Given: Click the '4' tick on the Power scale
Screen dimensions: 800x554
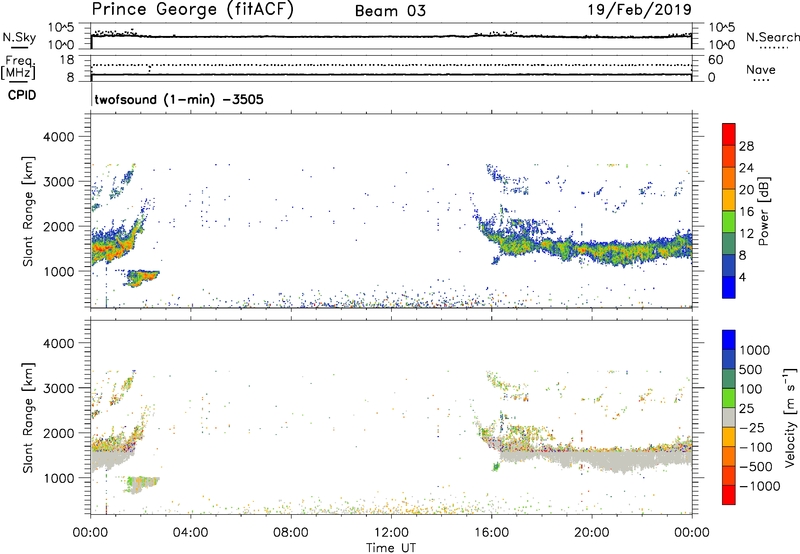Looking at the screenshot, I should tap(742, 277).
